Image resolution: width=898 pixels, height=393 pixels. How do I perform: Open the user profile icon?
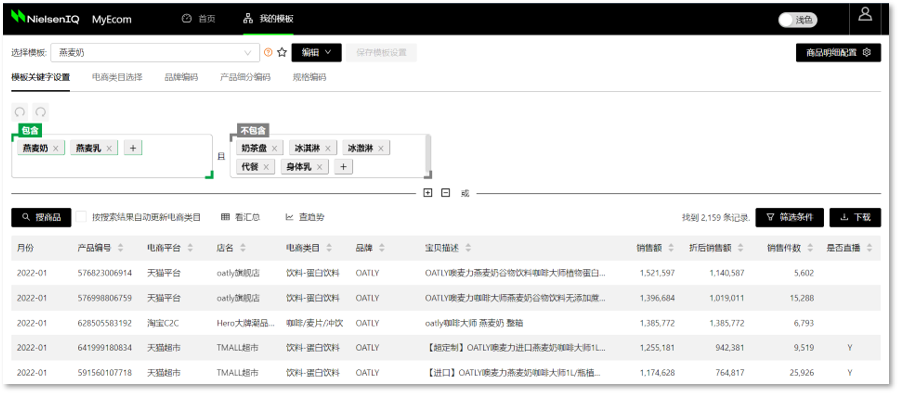coord(865,14)
